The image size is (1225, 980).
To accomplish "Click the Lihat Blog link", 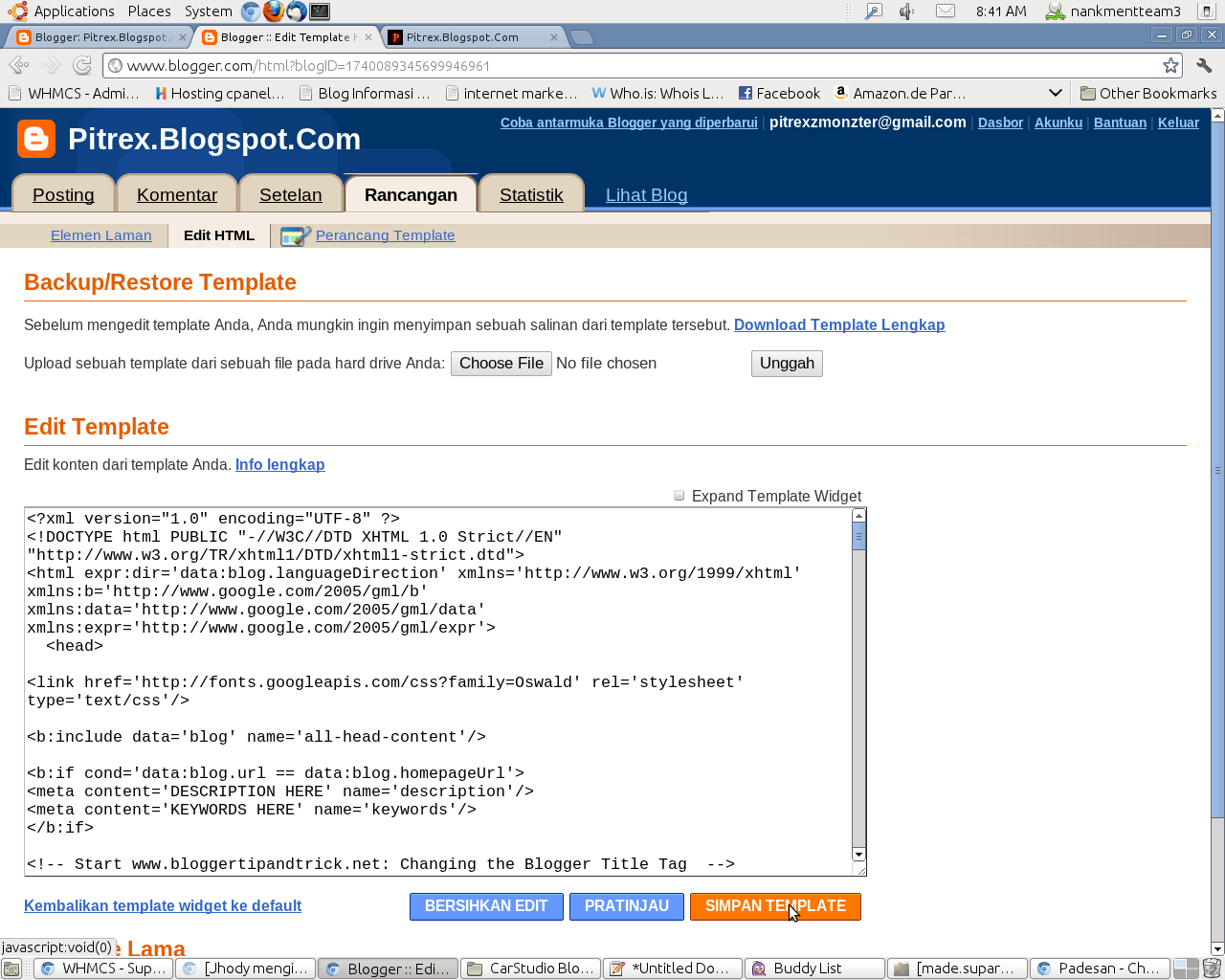I will [647, 194].
